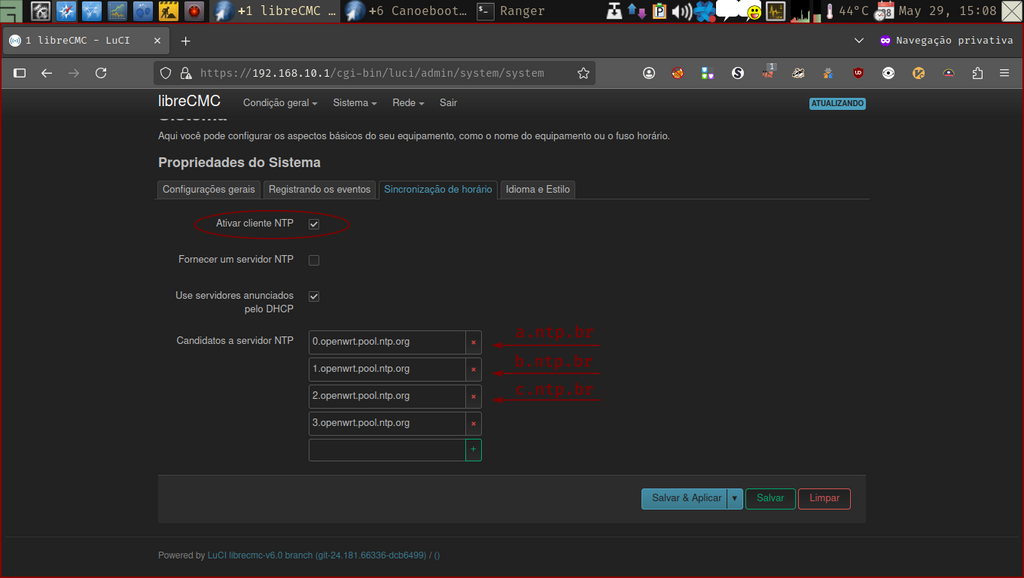The image size is (1024, 578).
Task: Open the Firefox account icon in toolbar
Action: point(648,73)
